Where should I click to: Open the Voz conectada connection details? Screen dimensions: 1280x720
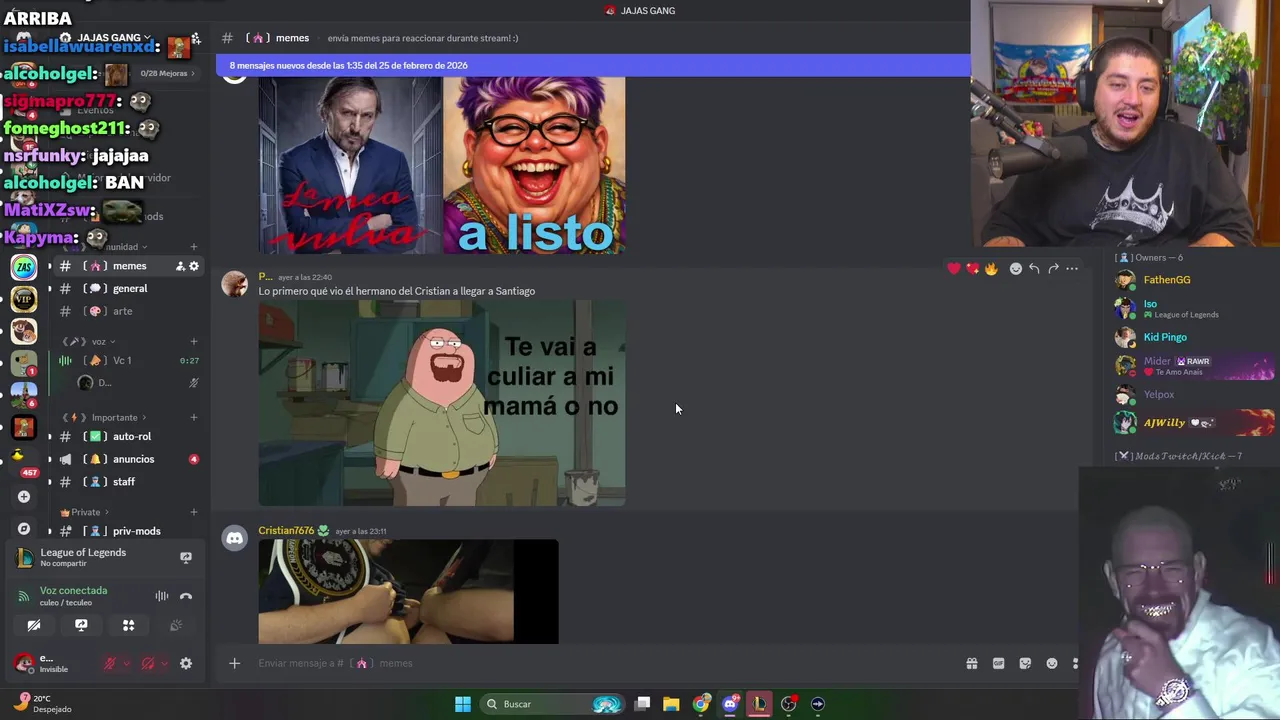[73, 590]
